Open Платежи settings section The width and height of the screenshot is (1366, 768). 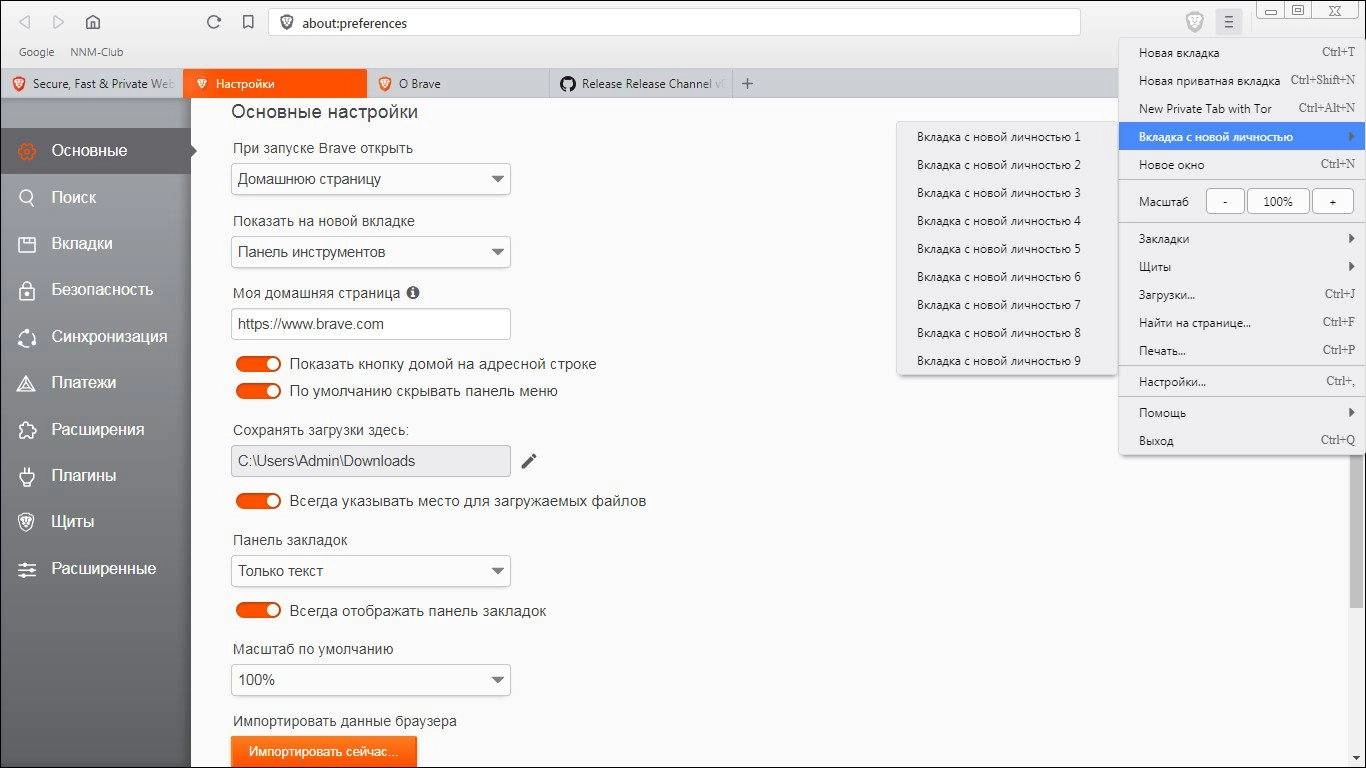click(95, 382)
